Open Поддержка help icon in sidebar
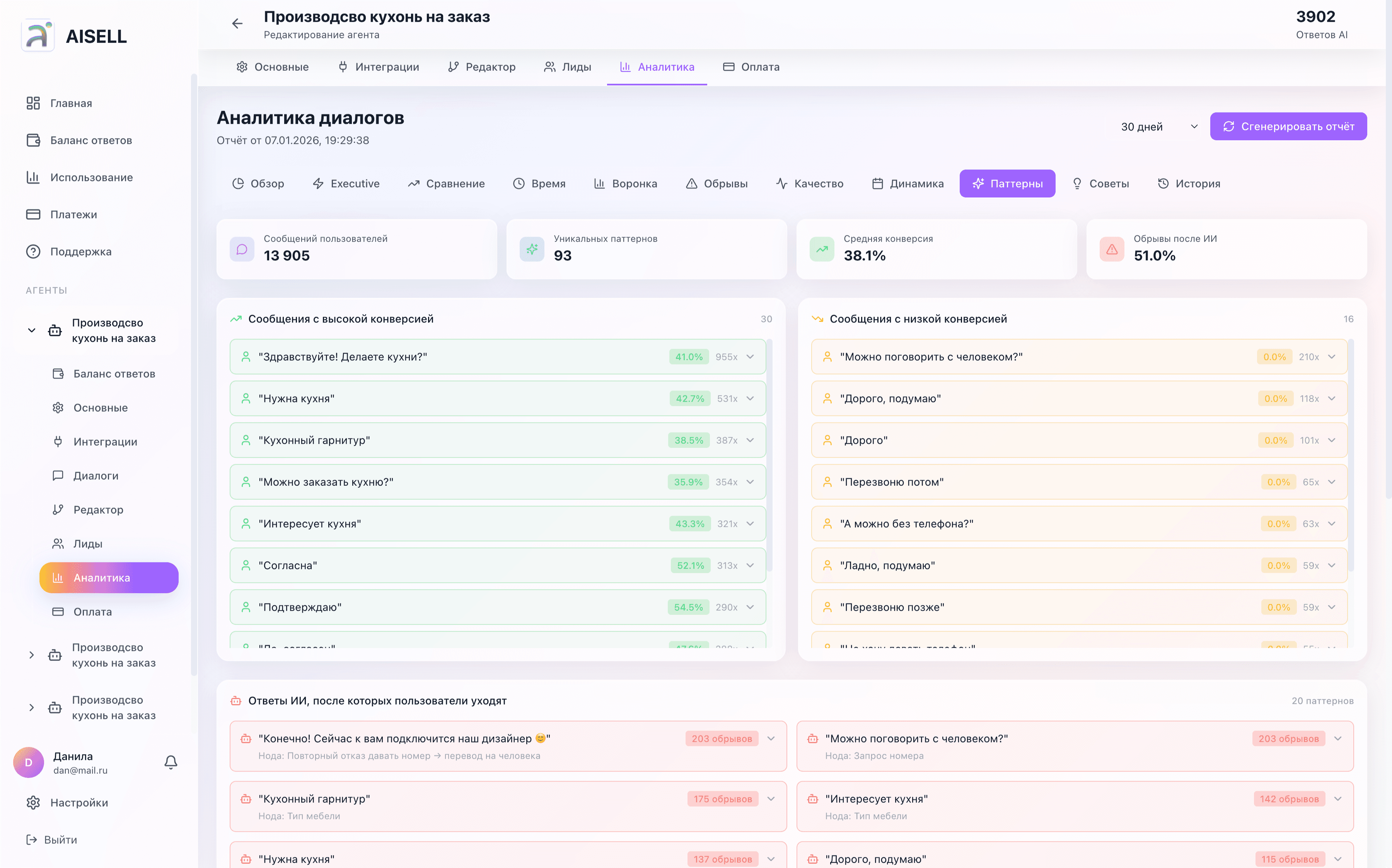This screenshot has height=868, width=1392. point(33,252)
